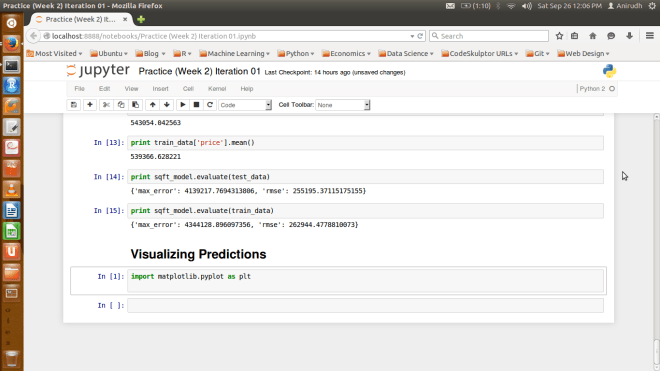Open the Cell Toolbar dropdown set to None
The width and height of the screenshot is (660, 371).
click(343, 105)
